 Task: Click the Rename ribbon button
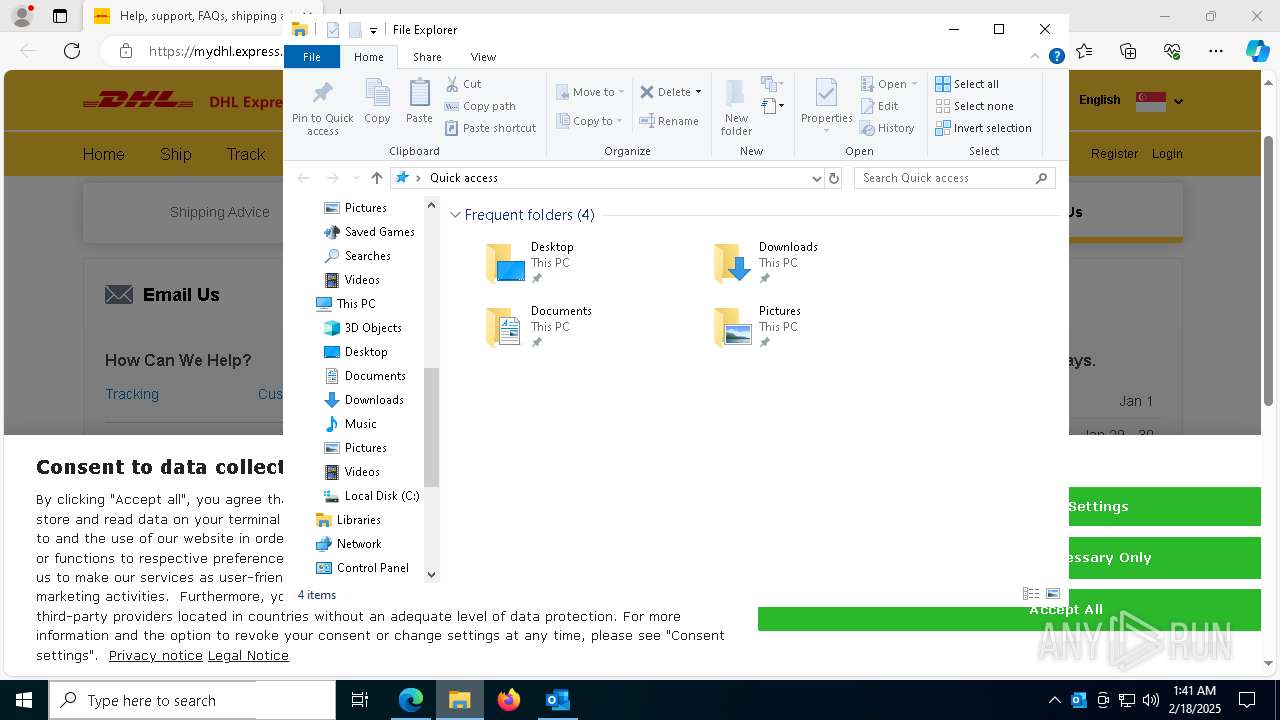coord(669,121)
